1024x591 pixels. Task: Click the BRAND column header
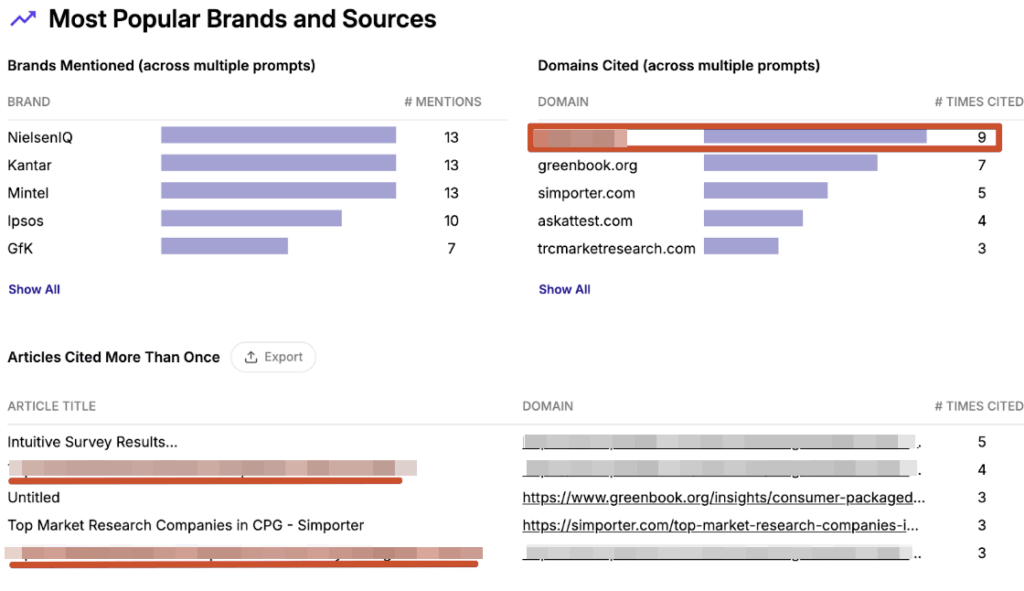click(x=29, y=102)
